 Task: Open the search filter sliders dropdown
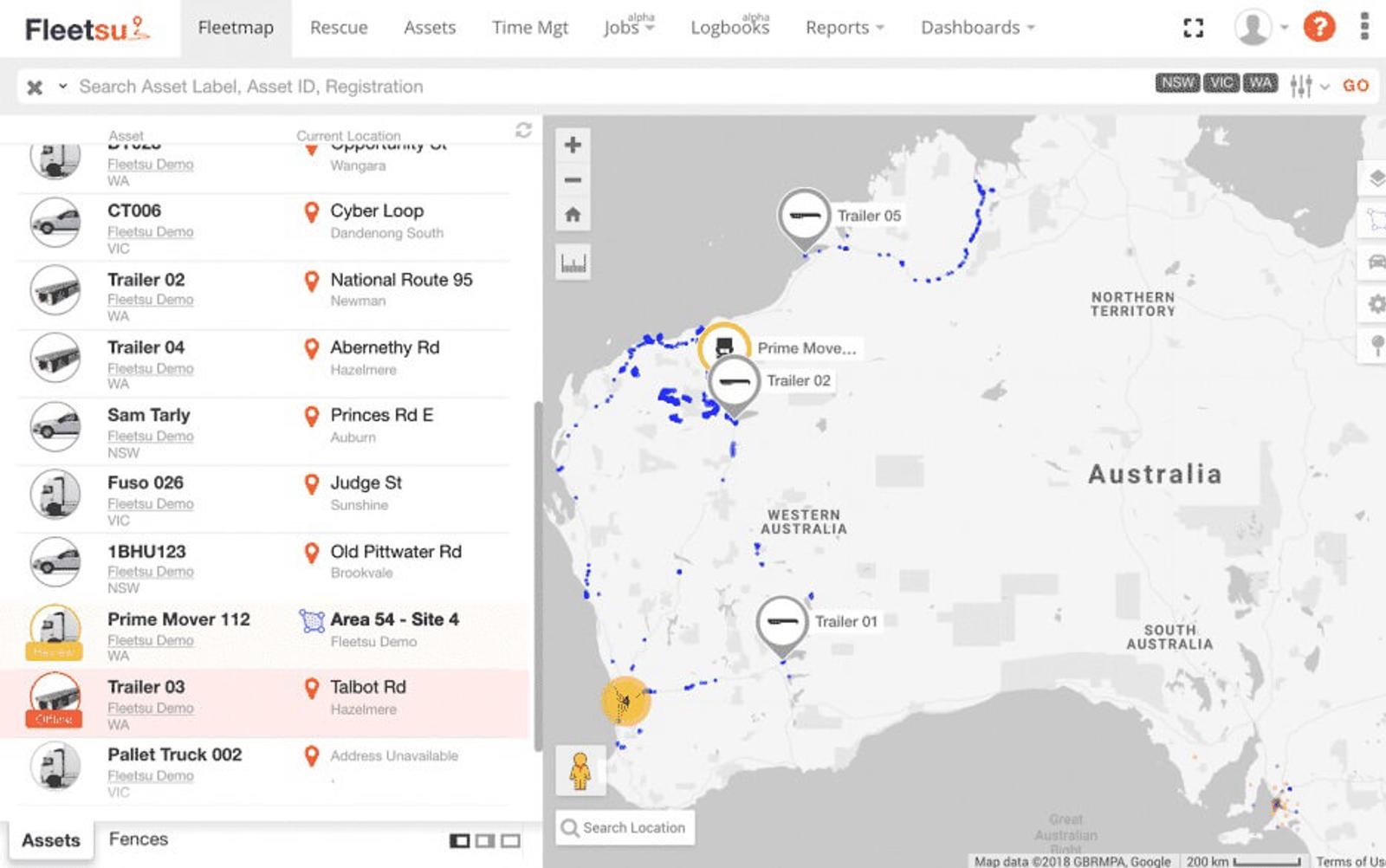click(x=1309, y=86)
